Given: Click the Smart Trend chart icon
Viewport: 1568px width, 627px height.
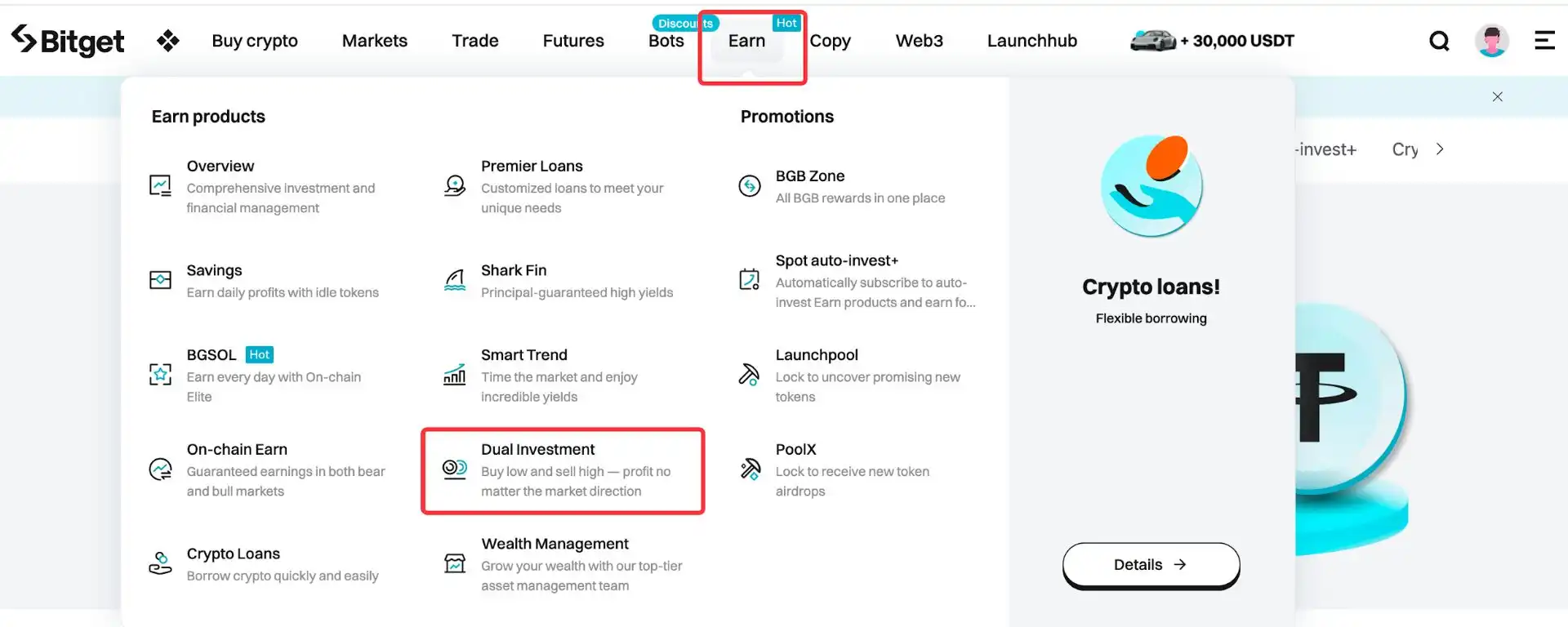Looking at the screenshot, I should [455, 375].
